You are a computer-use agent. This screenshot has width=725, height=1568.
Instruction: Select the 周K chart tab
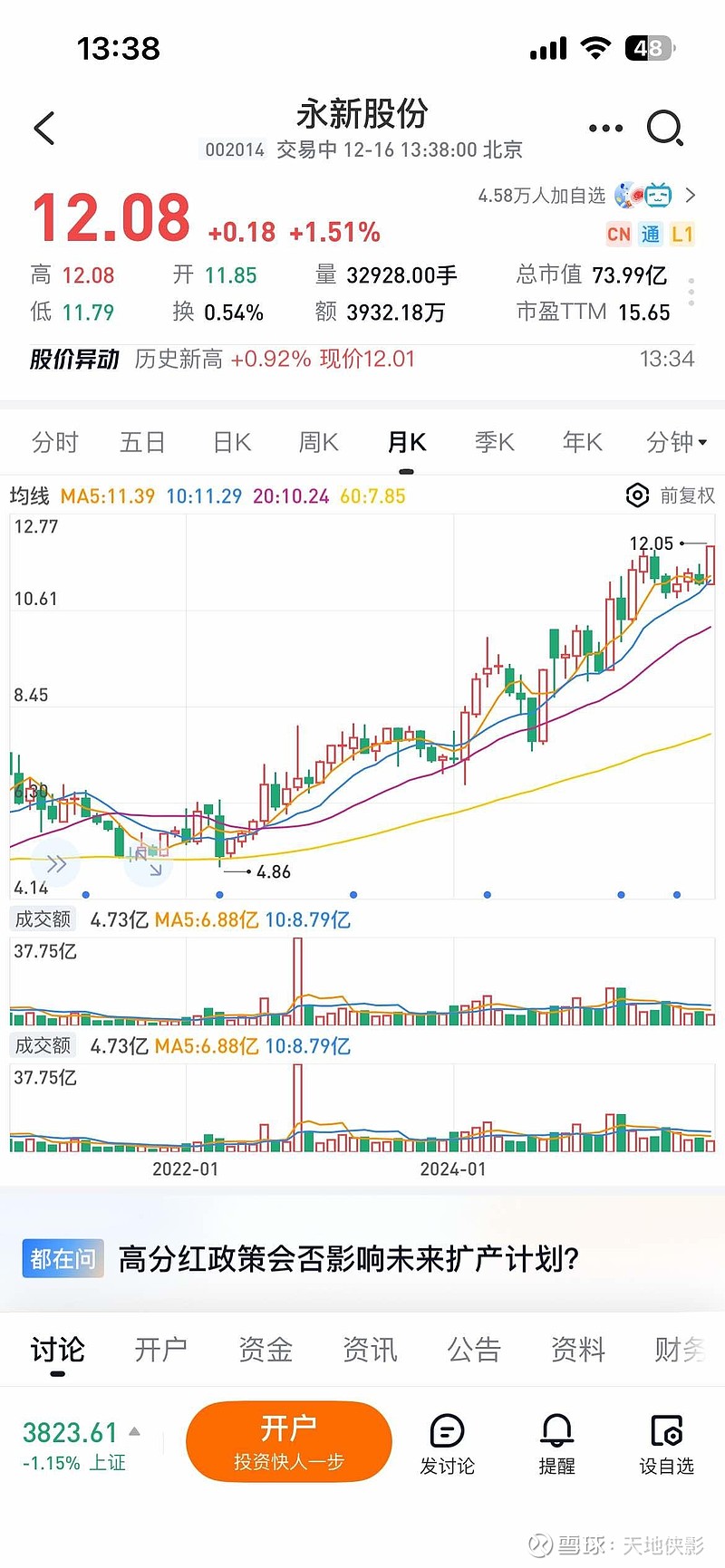coord(319,442)
